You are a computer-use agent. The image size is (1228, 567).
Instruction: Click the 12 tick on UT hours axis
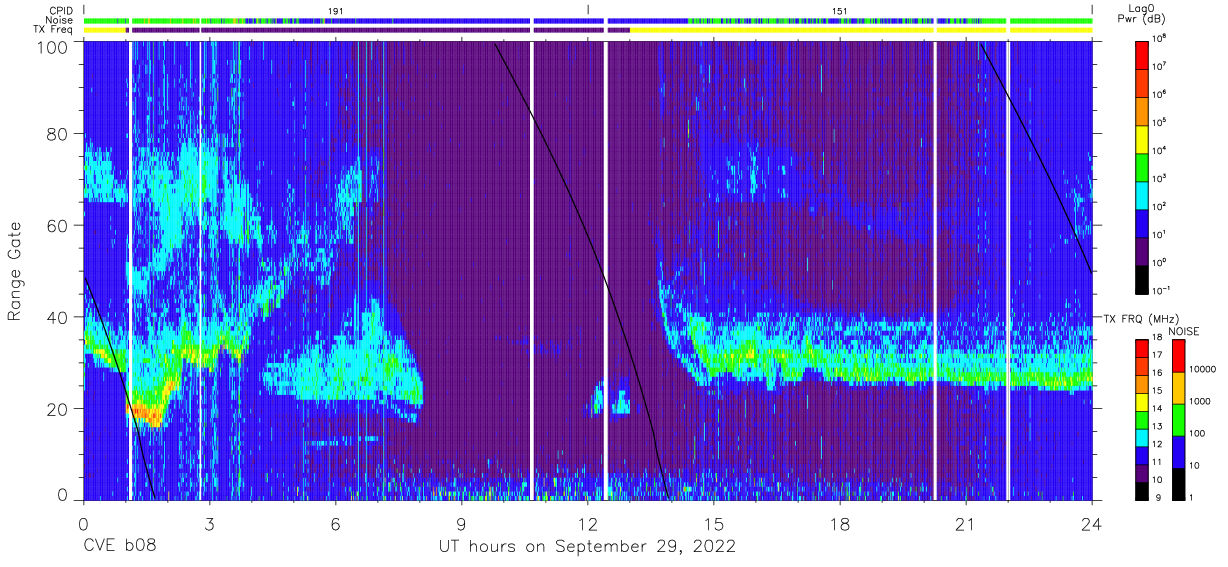[588, 523]
